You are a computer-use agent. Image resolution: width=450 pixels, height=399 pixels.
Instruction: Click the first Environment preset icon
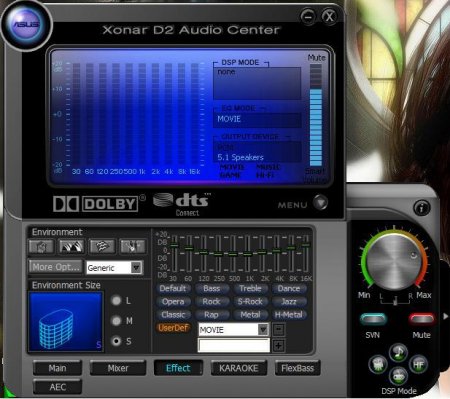pos(41,247)
